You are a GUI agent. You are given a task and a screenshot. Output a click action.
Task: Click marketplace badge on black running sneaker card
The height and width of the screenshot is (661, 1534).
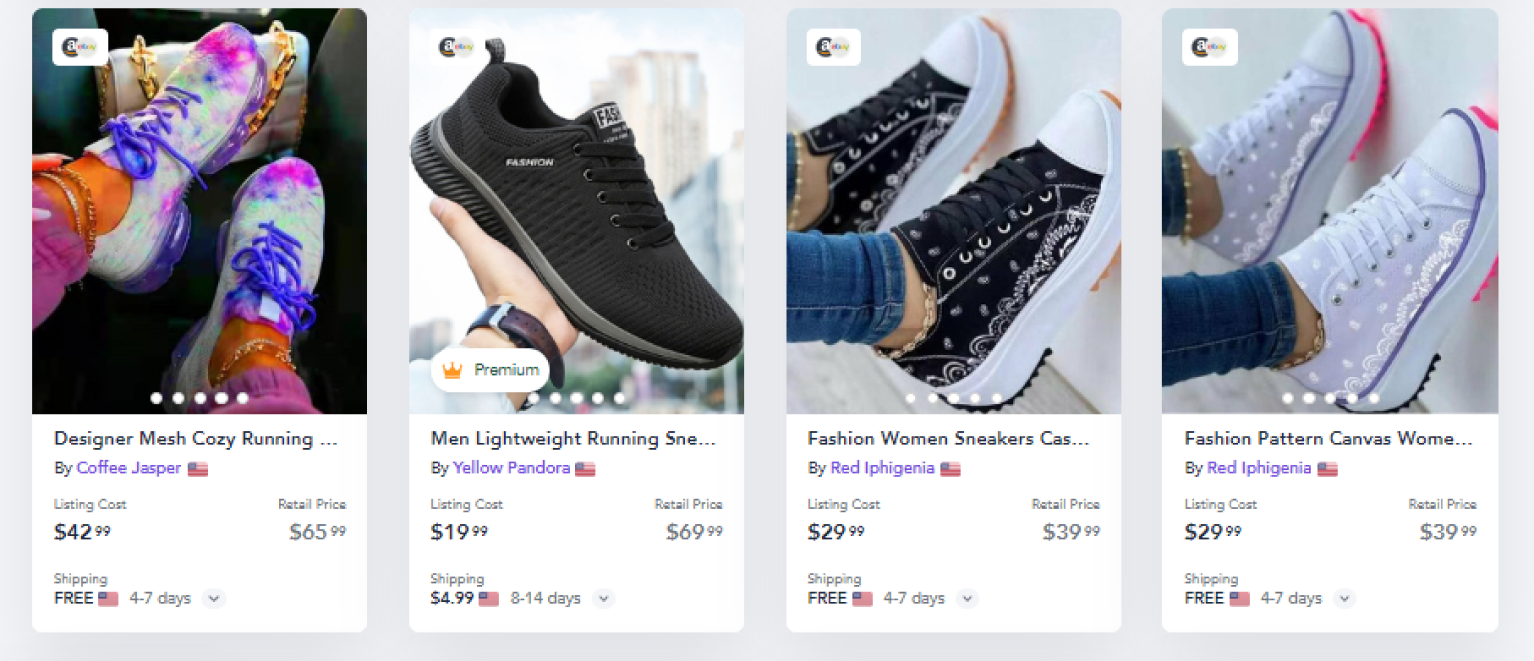point(456,47)
